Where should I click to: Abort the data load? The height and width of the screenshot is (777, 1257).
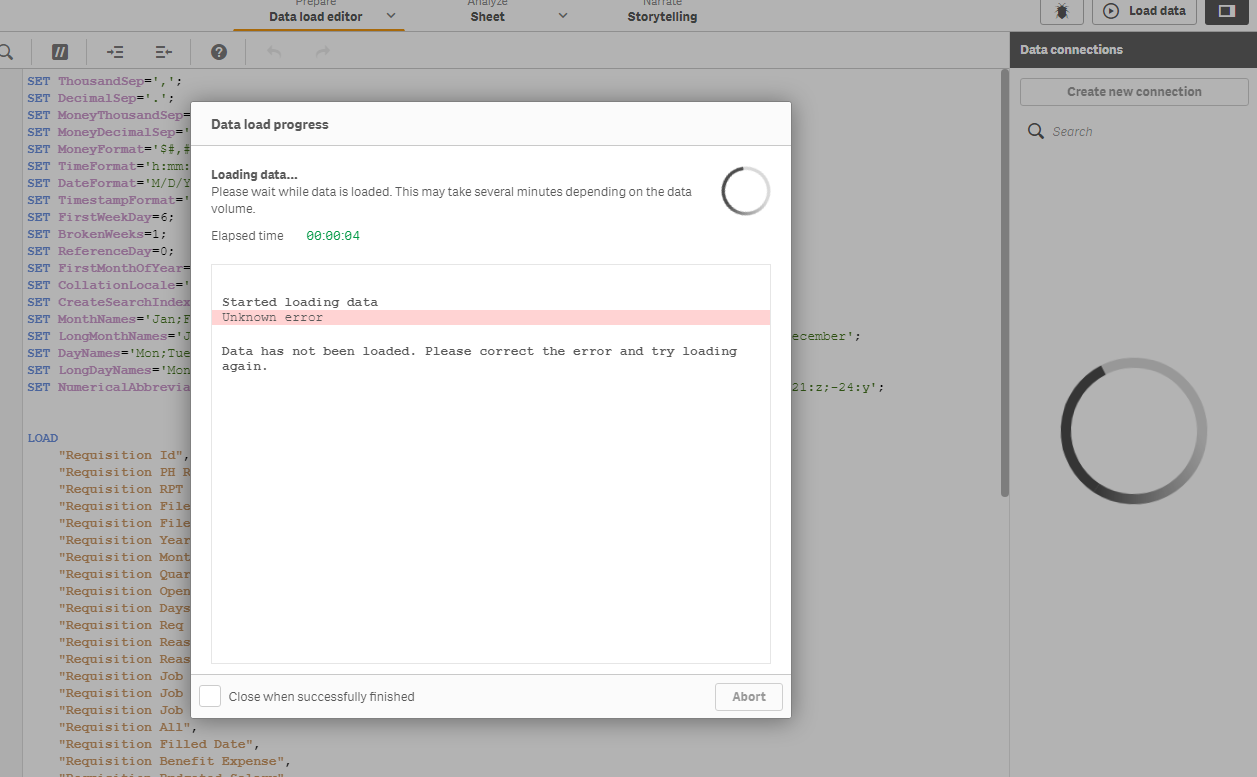point(748,696)
